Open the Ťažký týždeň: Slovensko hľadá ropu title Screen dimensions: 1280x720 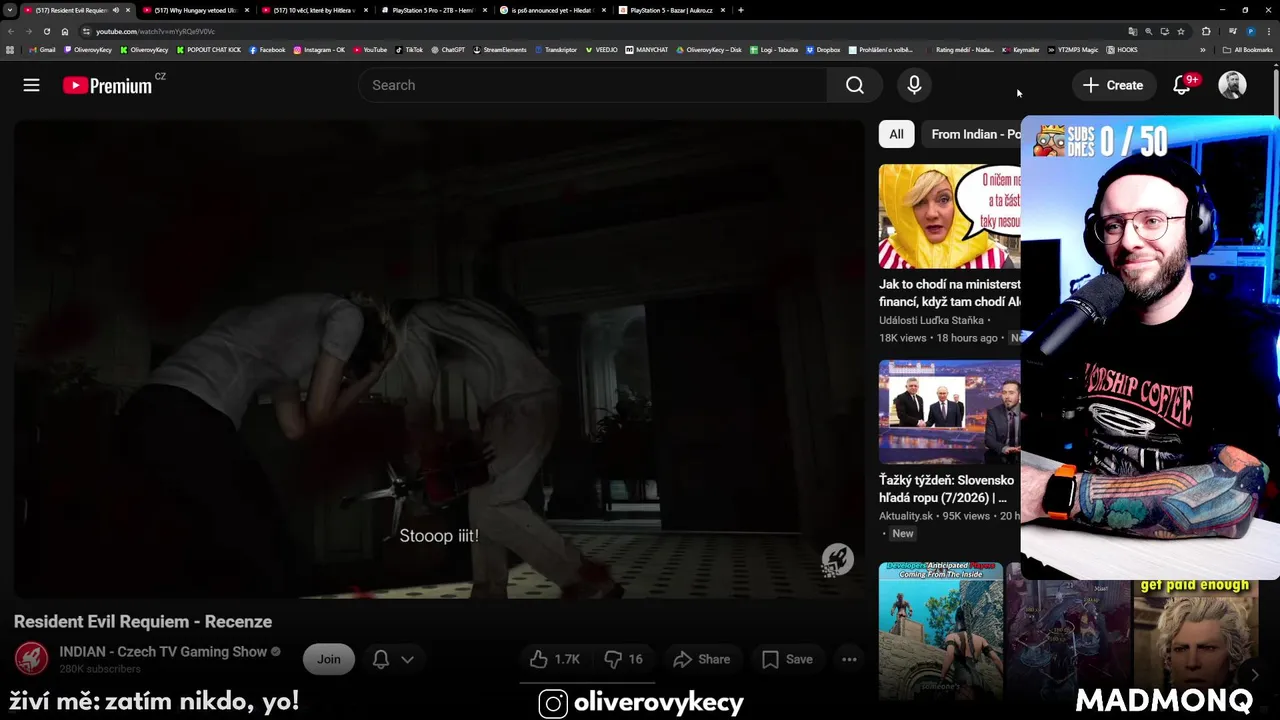coord(947,489)
